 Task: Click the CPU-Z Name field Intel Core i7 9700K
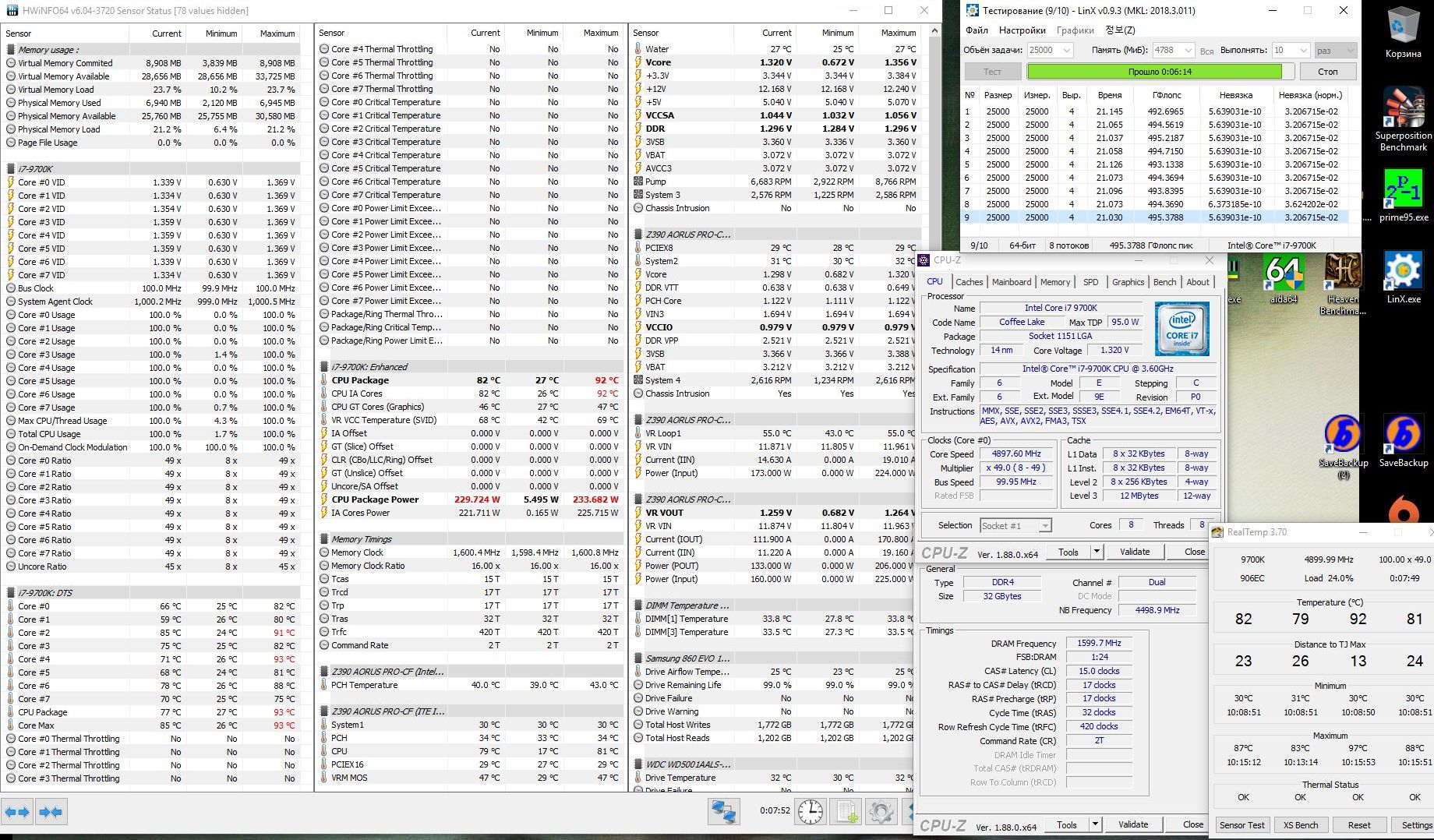(x=1061, y=308)
